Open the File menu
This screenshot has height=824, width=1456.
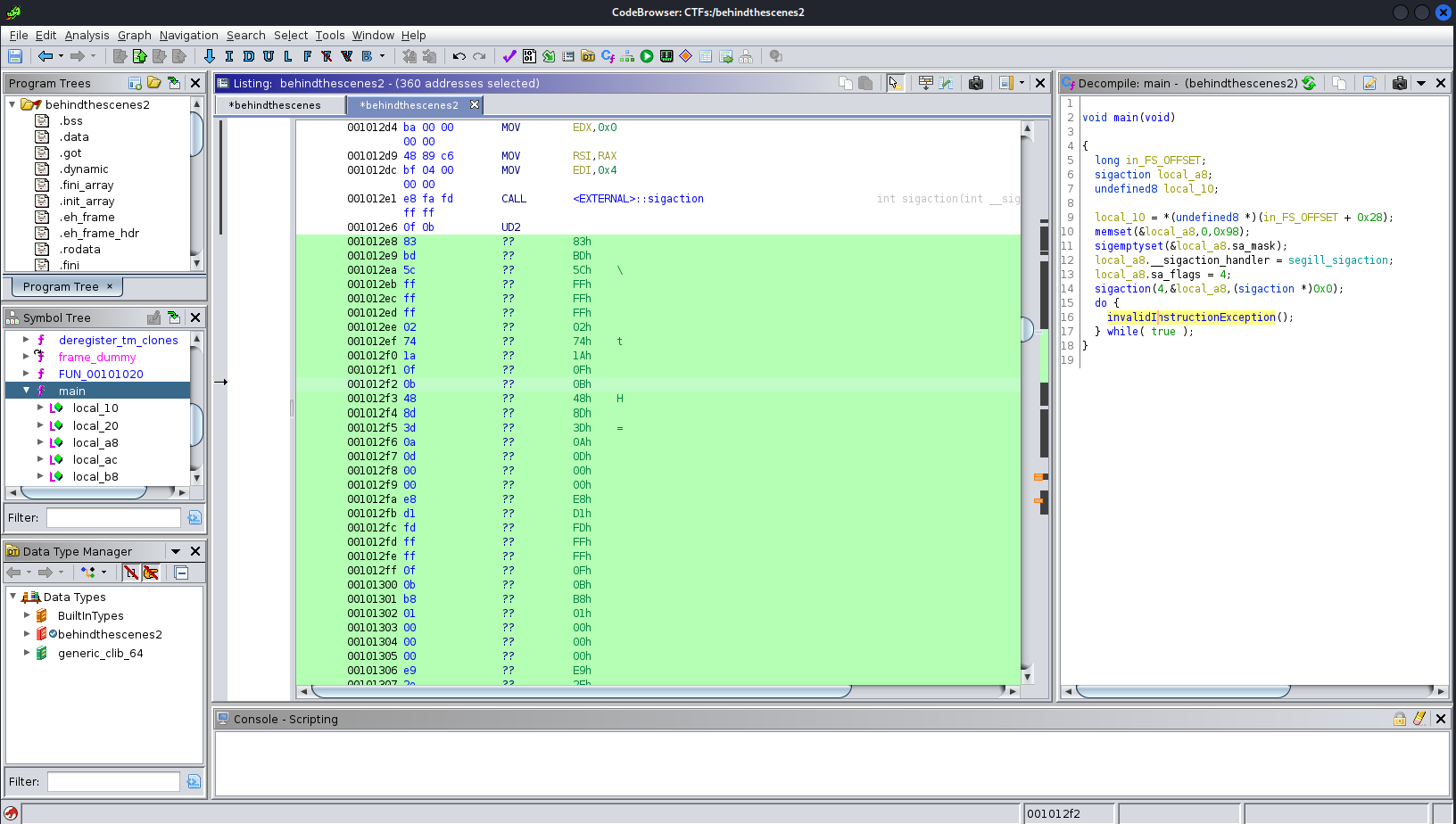point(19,36)
